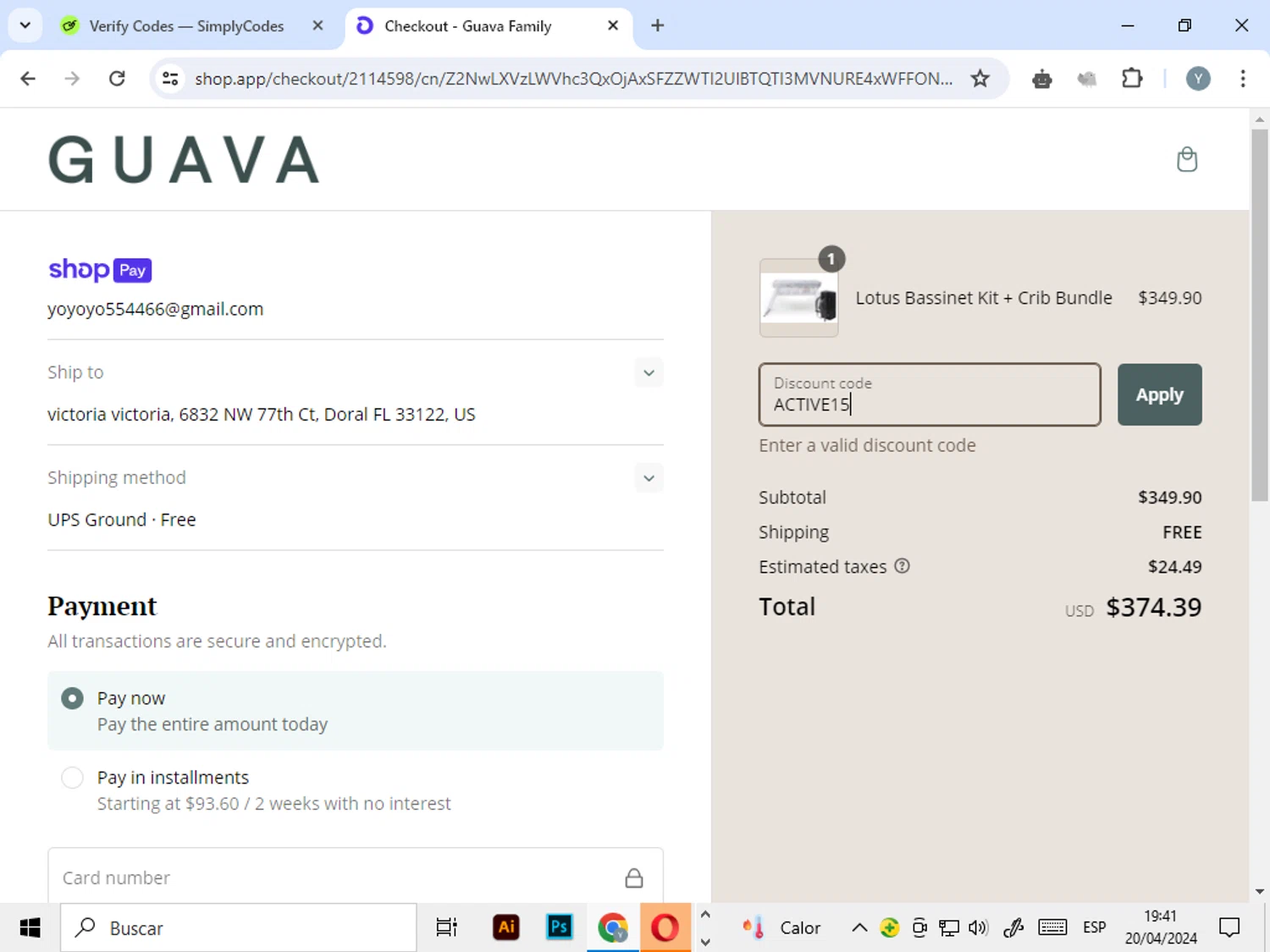Click the volume speaker tray icon
Image resolution: width=1270 pixels, height=952 pixels.
click(978, 927)
